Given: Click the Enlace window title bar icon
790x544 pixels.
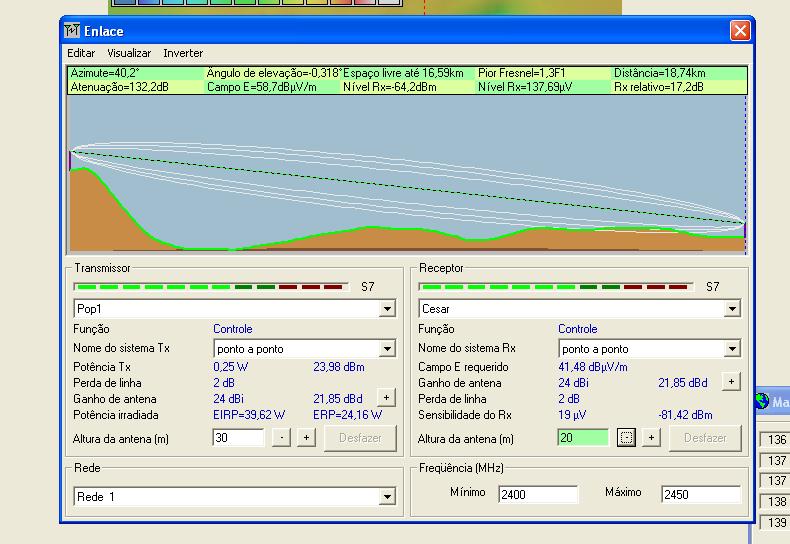Looking at the screenshot, I should coord(71,31).
